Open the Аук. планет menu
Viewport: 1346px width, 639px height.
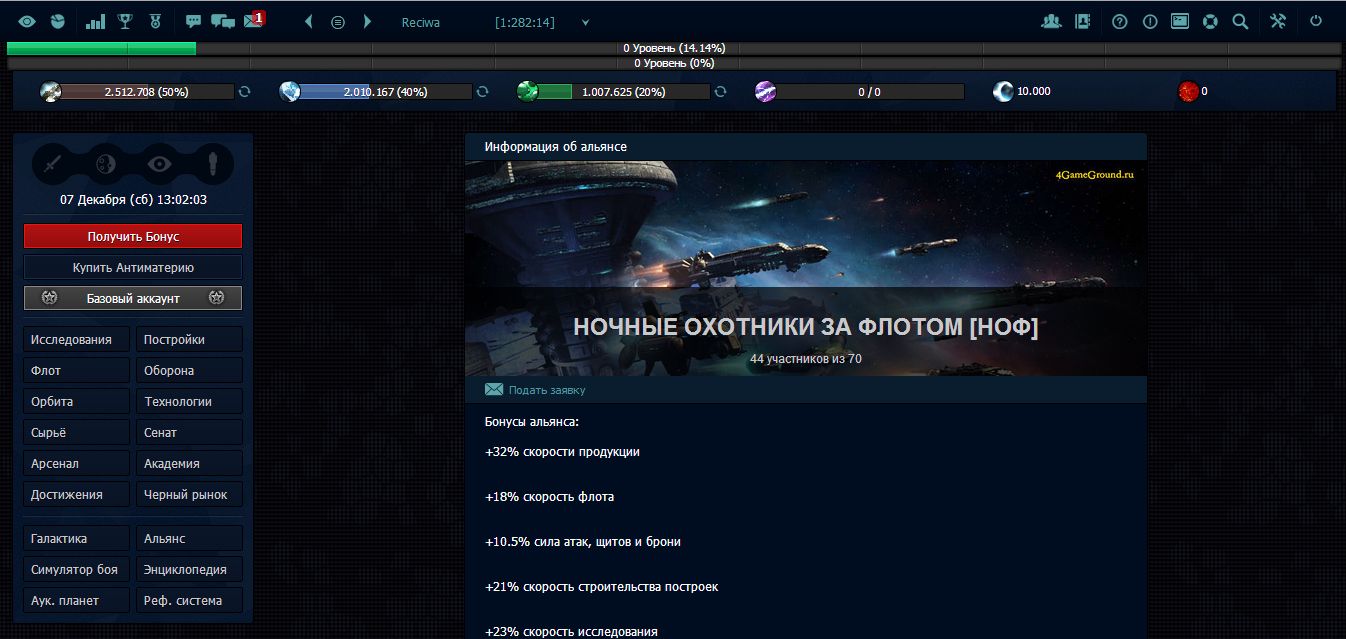pos(77,600)
